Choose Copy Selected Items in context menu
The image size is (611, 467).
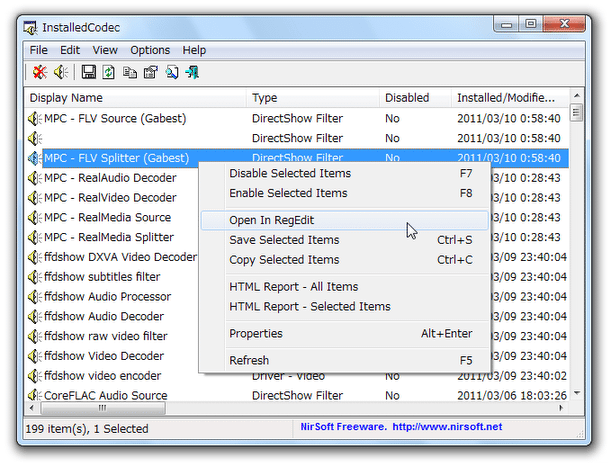tap(344, 260)
